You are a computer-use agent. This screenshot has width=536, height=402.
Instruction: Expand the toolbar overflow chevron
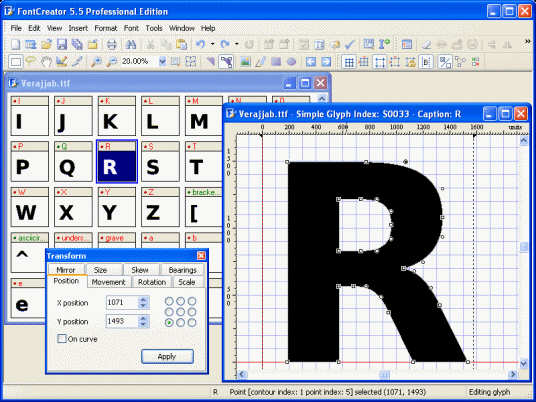coord(527,42)
